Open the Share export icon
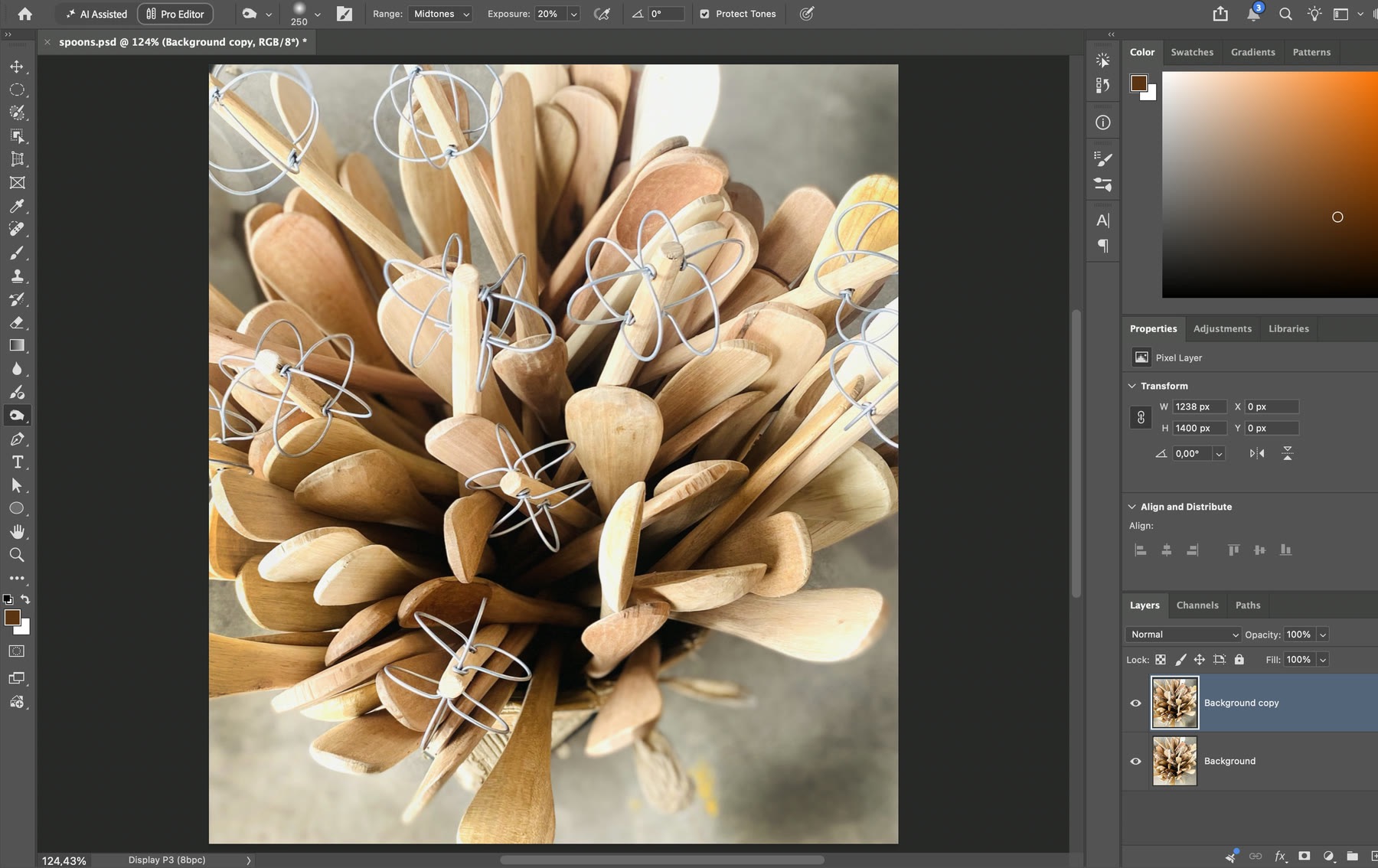This screenshot has width=1378, height=868. pyautogui.click(x=1220, y=14)
